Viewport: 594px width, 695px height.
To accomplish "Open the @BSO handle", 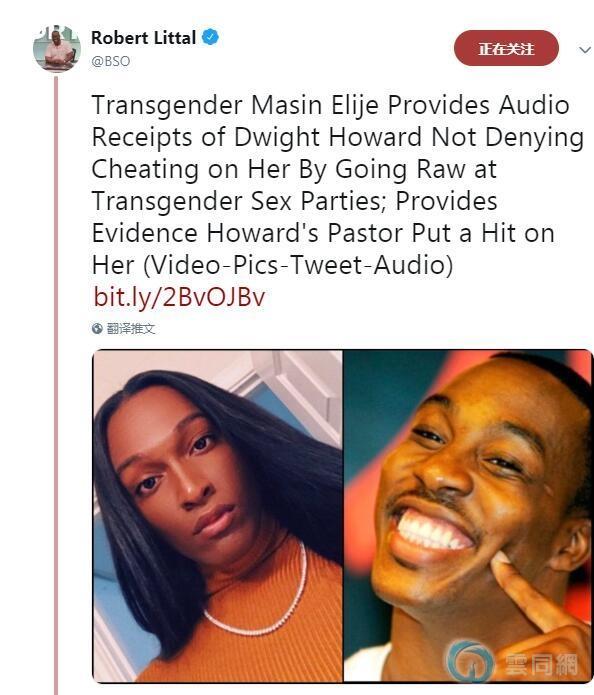I will [110, 61].
